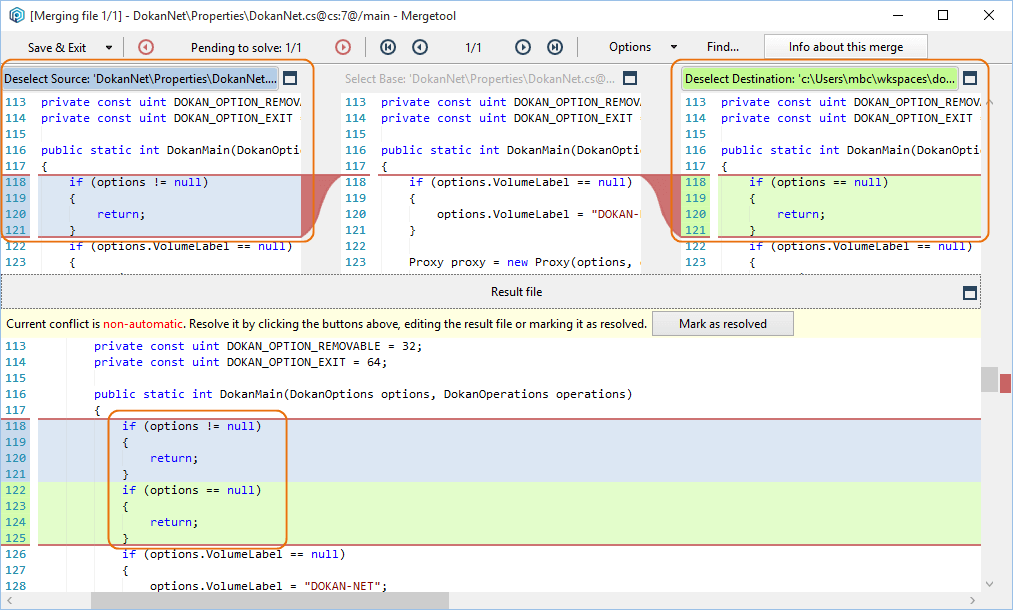Screen dimensions: 1013x610
Task: Click line number 126 in result gutter
Action: coord(16,554)
